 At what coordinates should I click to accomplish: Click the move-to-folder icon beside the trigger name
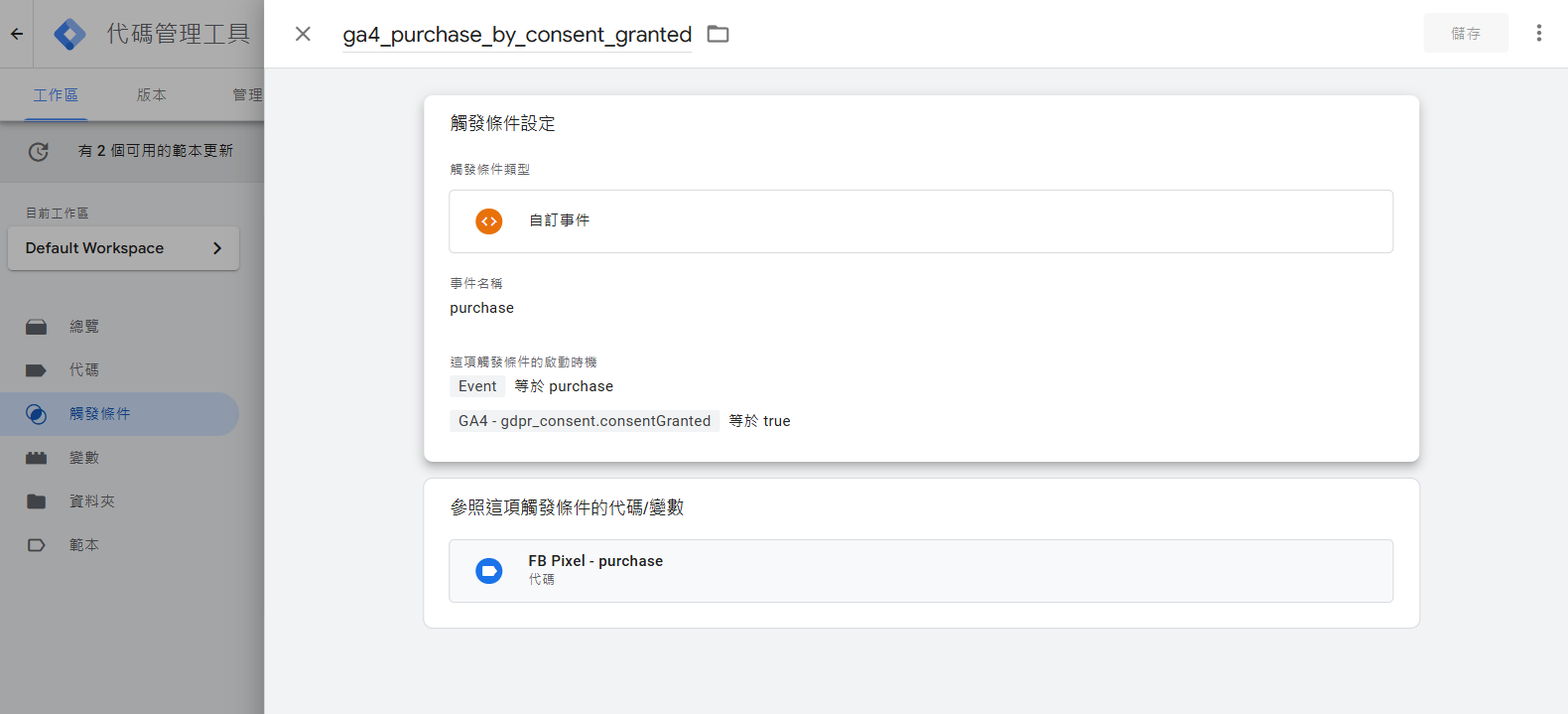click(718, 33)
